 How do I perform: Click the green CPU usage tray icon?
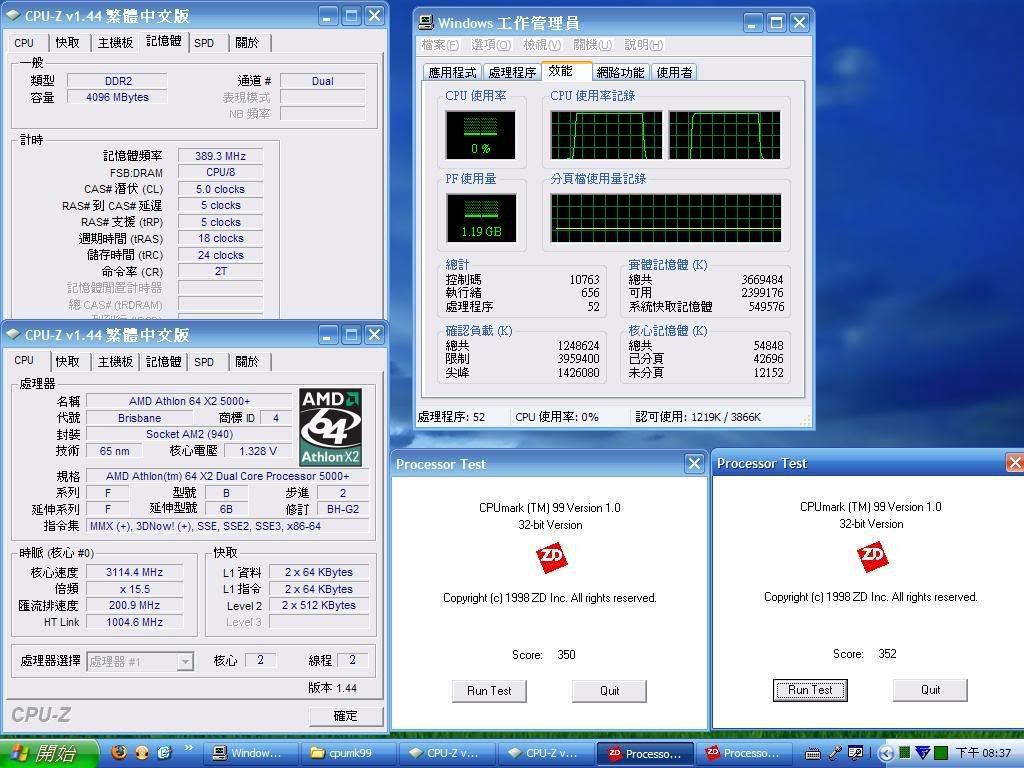[904, 753]
